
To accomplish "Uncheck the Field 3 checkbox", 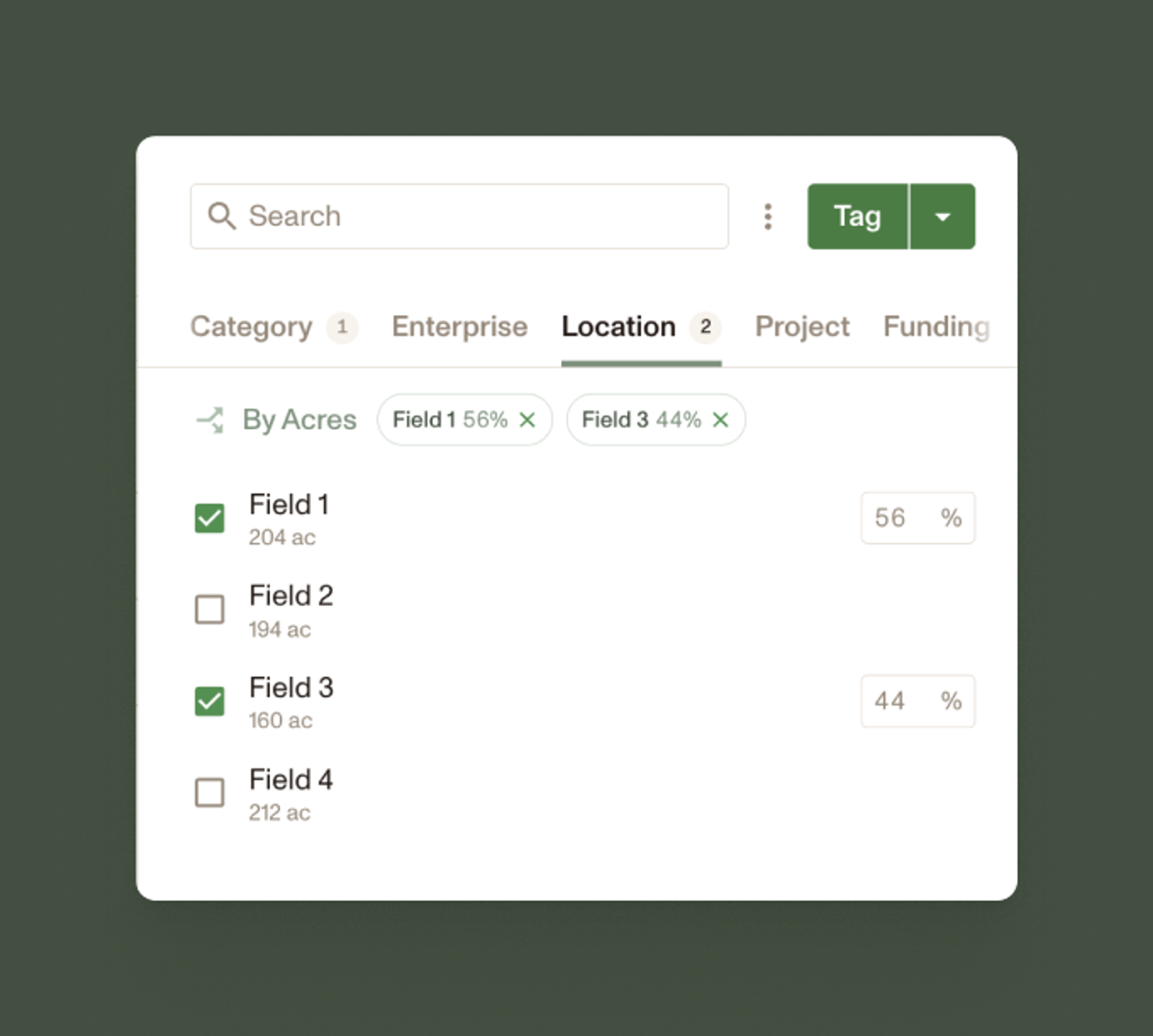I will pos(209,701).
